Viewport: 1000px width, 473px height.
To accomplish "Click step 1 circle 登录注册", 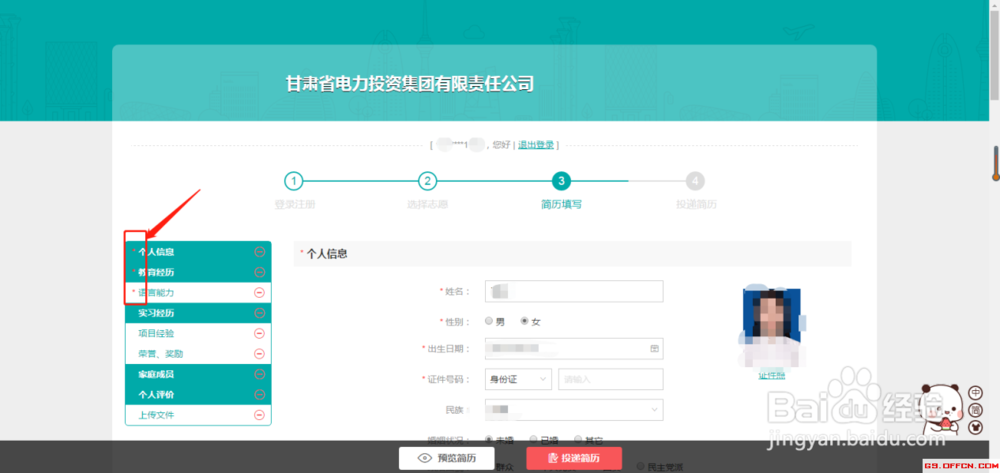I will click(x=293, y=181).
